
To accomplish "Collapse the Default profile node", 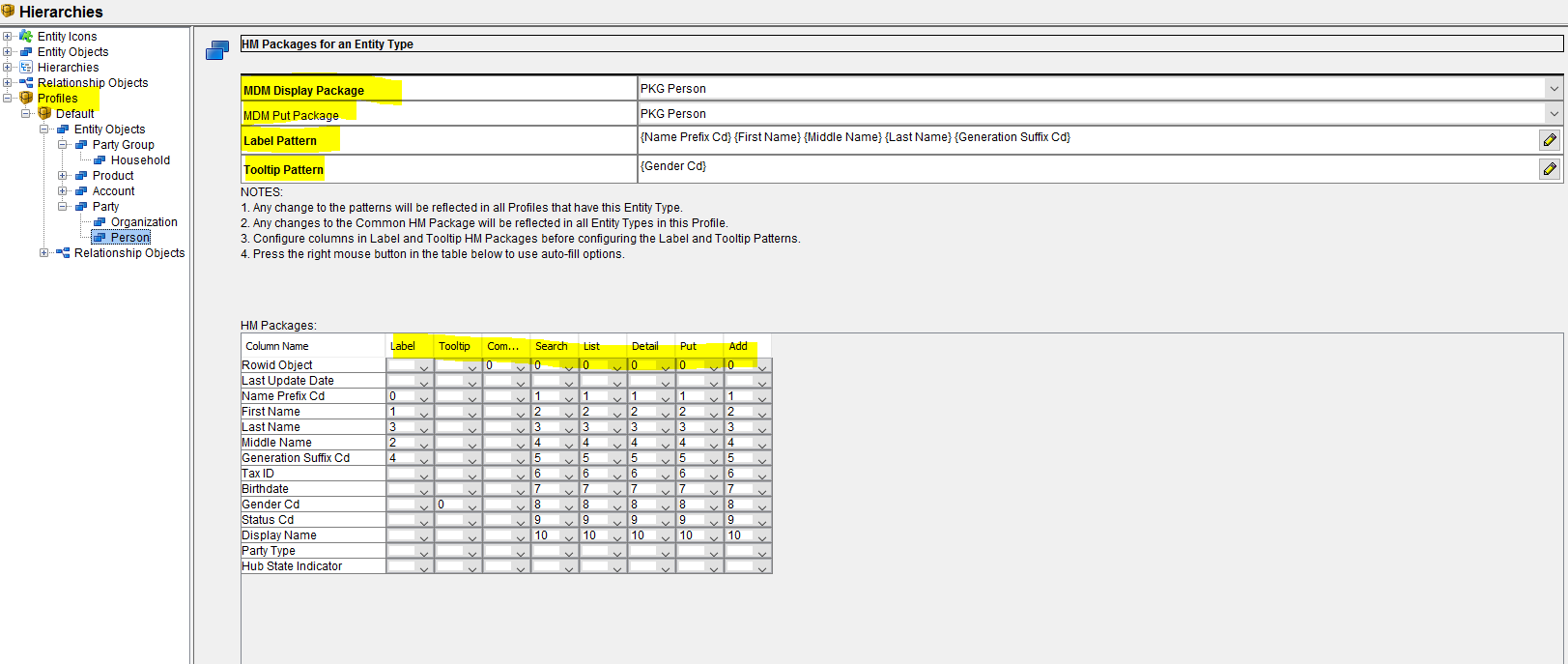I will click(x=26, y=114).
